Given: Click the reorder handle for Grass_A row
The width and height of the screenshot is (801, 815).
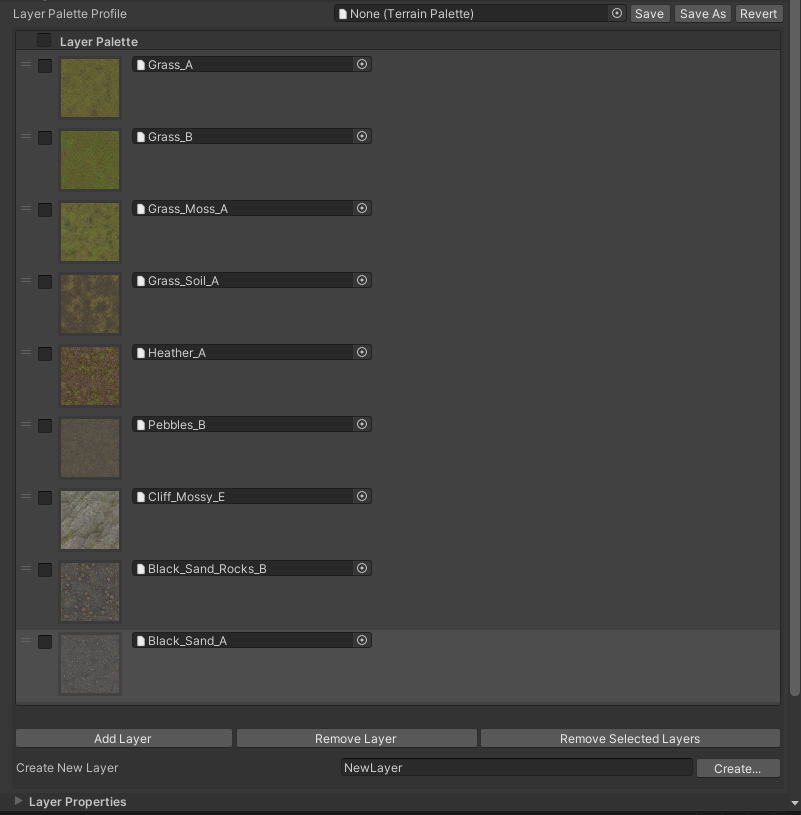Looking at the screenshot, I should pos(26,64).
